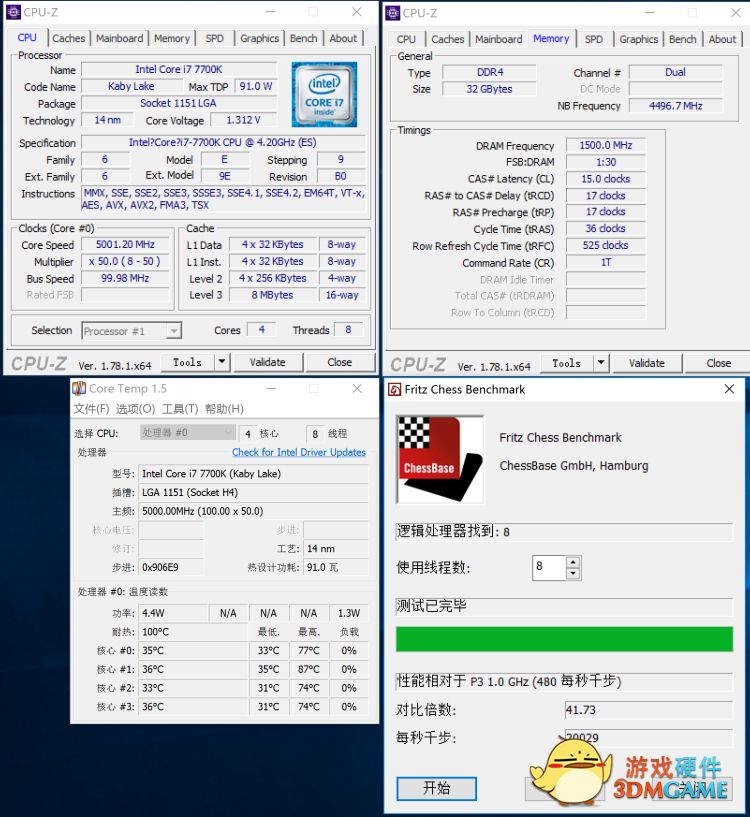This screenshot has width=750, height=817.
Task: Open Bench tab in right CPU-Z window
Action: click(x=683, y=39)
